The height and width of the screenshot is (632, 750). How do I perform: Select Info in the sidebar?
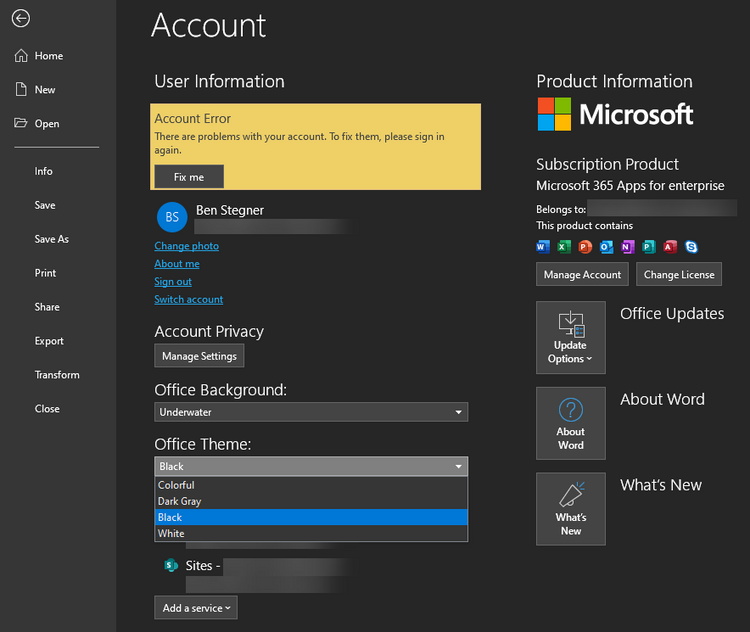44,171
